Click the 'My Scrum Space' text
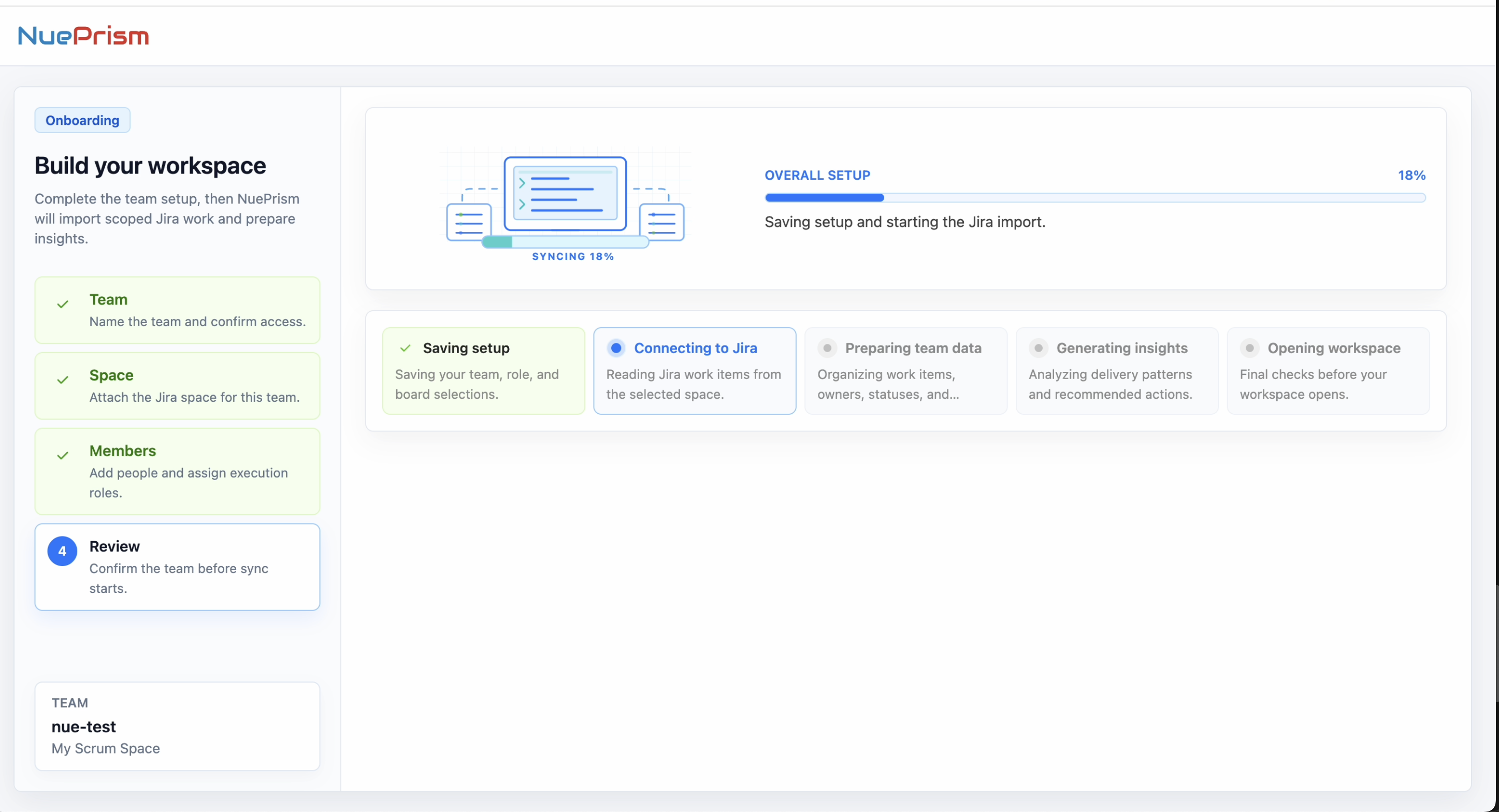Screen dimensions: 1499x812 (106, 748)
